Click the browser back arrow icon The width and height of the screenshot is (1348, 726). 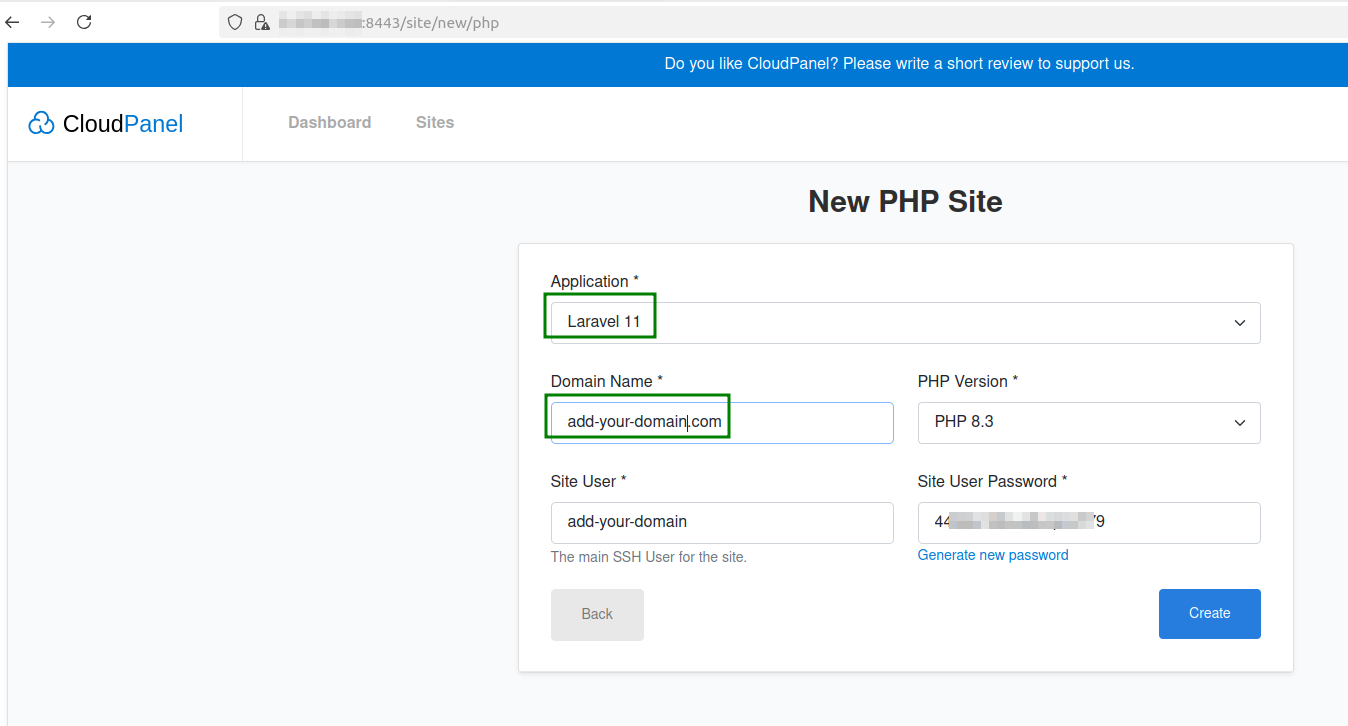coord(12,22)
